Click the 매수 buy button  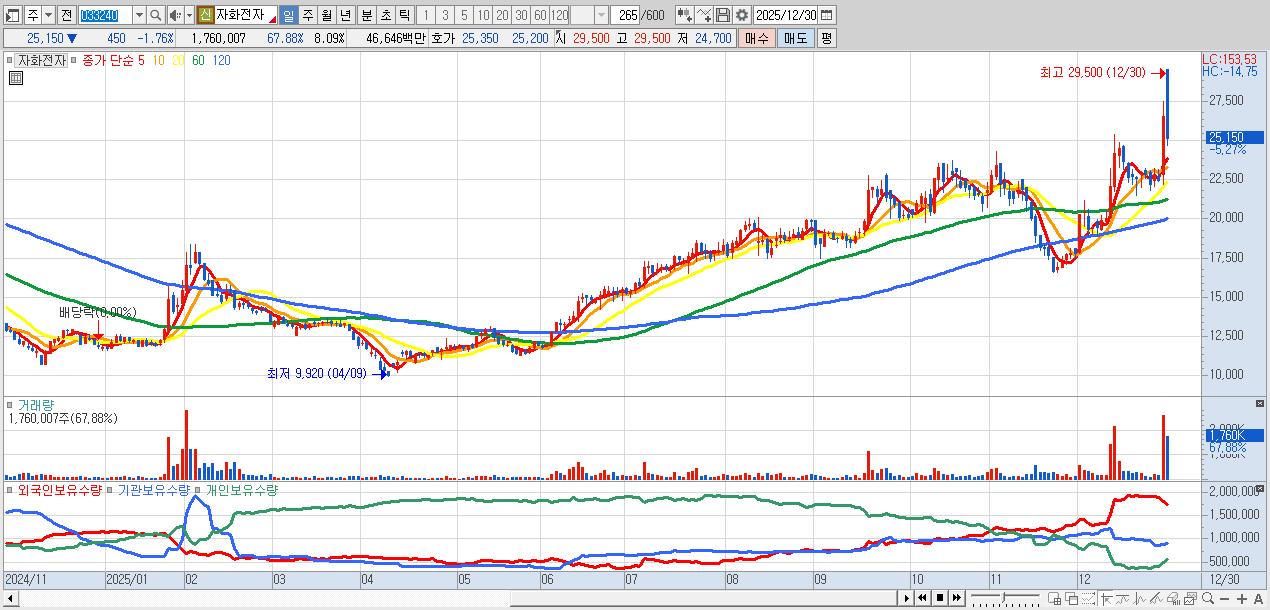[x=757, y=38]
